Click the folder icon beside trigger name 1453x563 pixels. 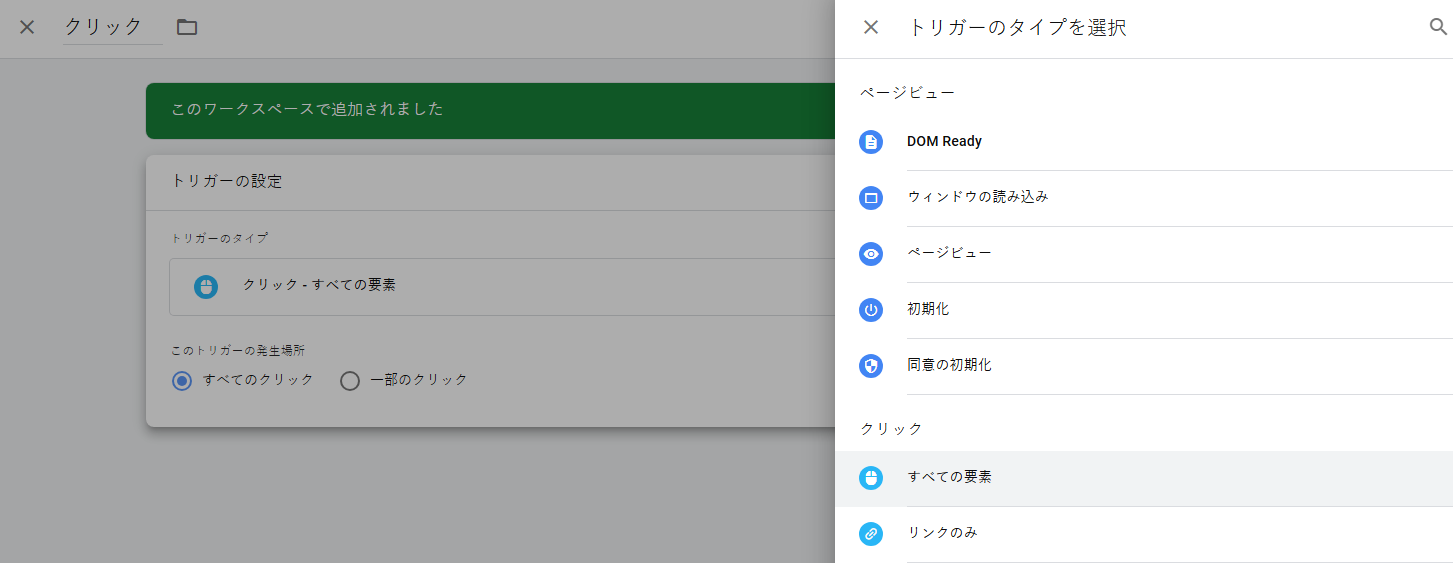point(187,27)
